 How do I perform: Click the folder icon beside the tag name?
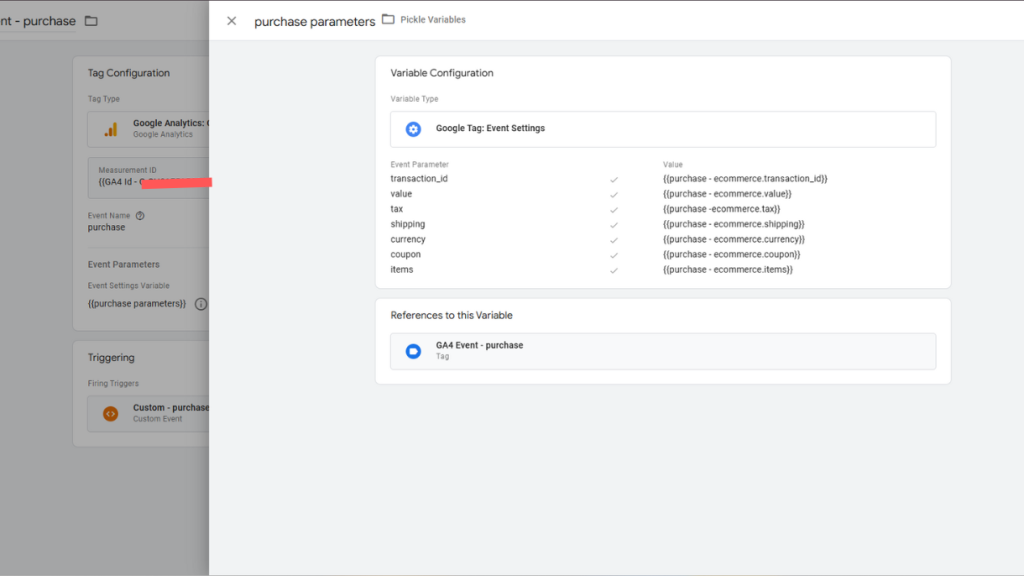91,21
